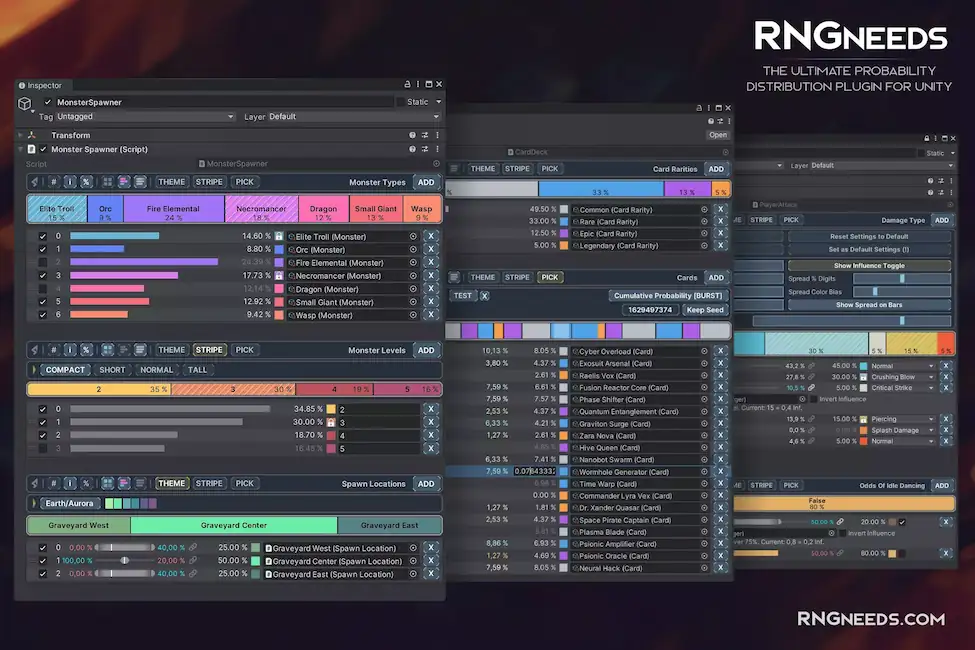This screenshot has width=975, height=650.
Task: Click the lock icon on the Necromancer row
Action: [x=279, y=276]
